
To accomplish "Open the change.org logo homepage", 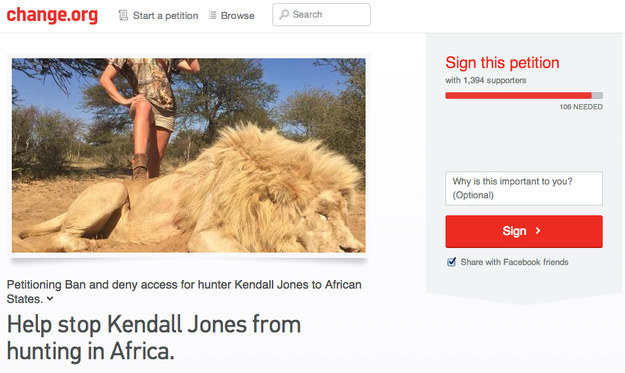I will tap(52, 15).
